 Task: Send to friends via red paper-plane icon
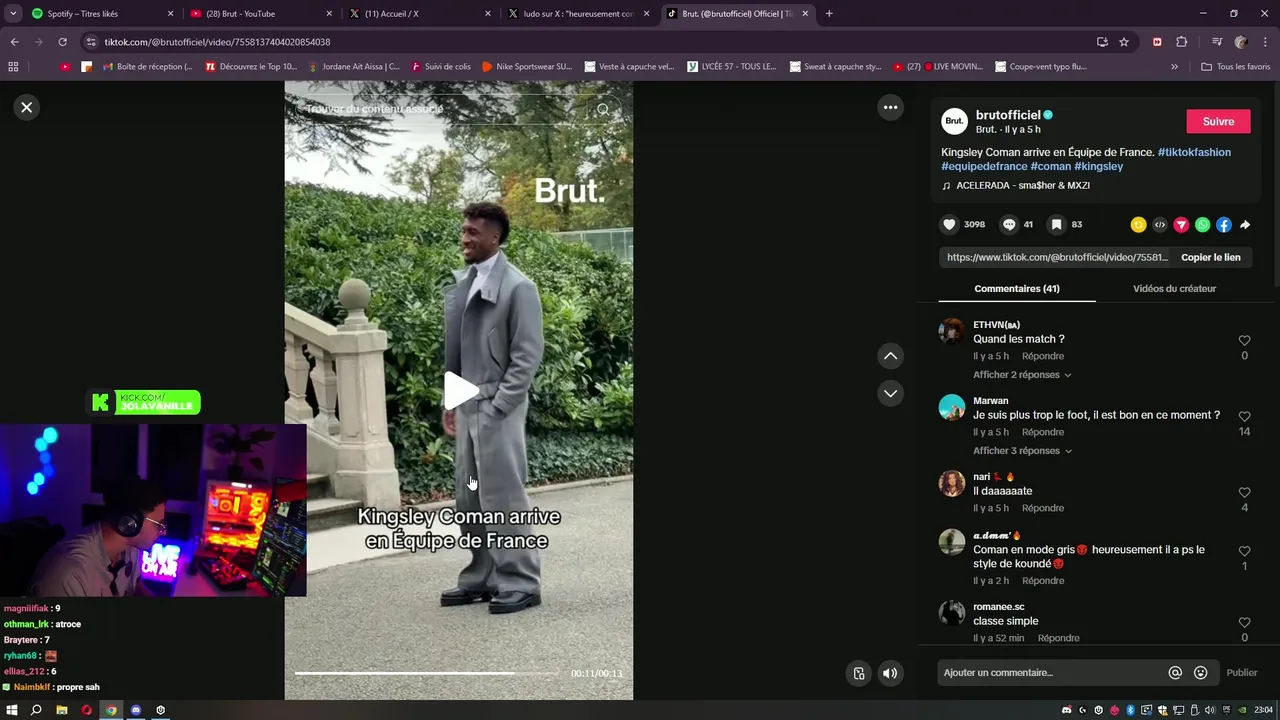click(x=1181, y=225)
